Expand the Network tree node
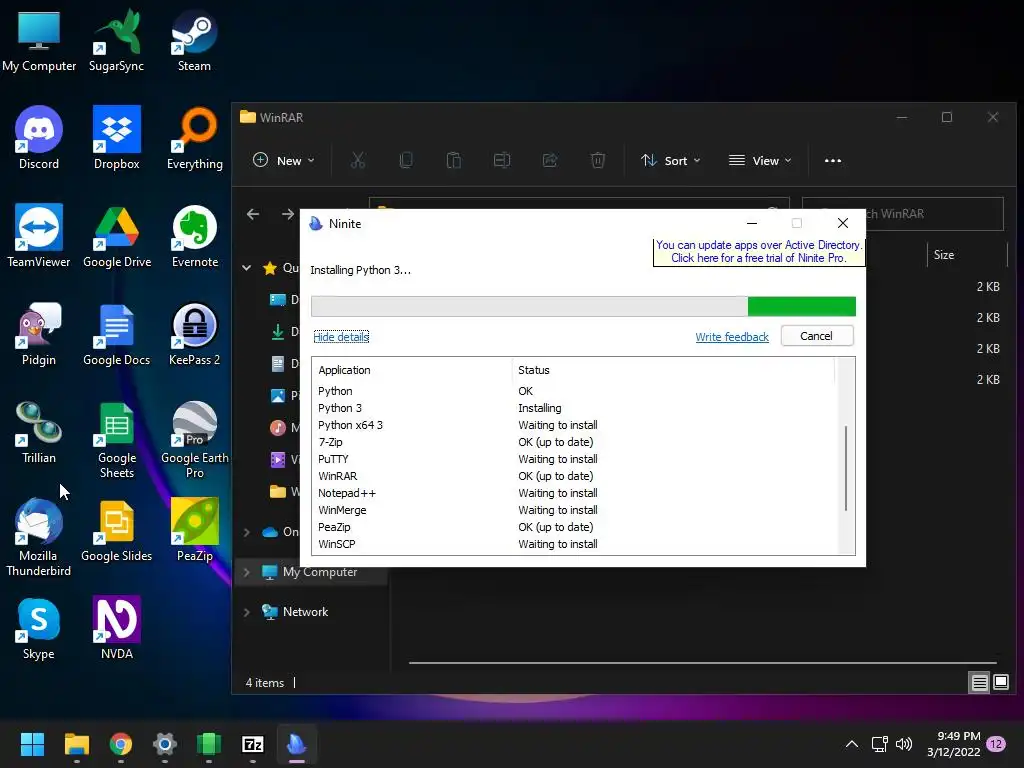 pyautogui.click(x=247, y=612)
